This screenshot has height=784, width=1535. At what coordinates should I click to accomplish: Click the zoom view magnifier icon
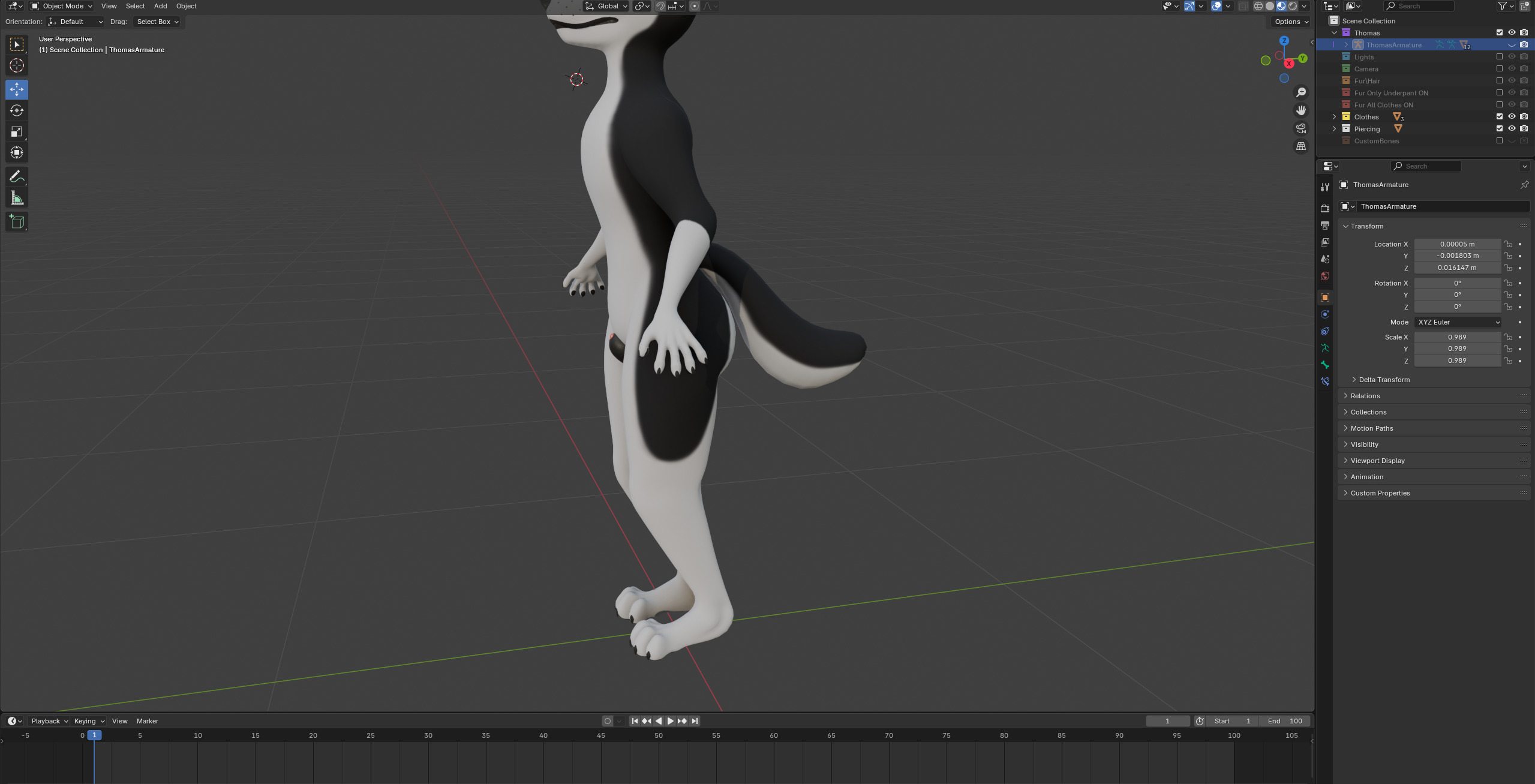[1300, 92]
